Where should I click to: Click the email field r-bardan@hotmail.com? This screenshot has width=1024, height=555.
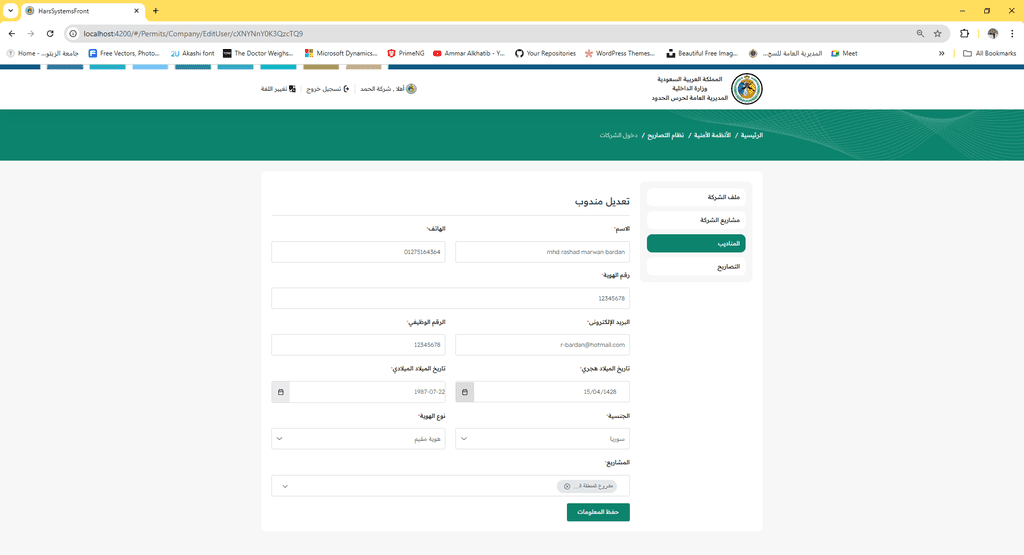[543, 345]
